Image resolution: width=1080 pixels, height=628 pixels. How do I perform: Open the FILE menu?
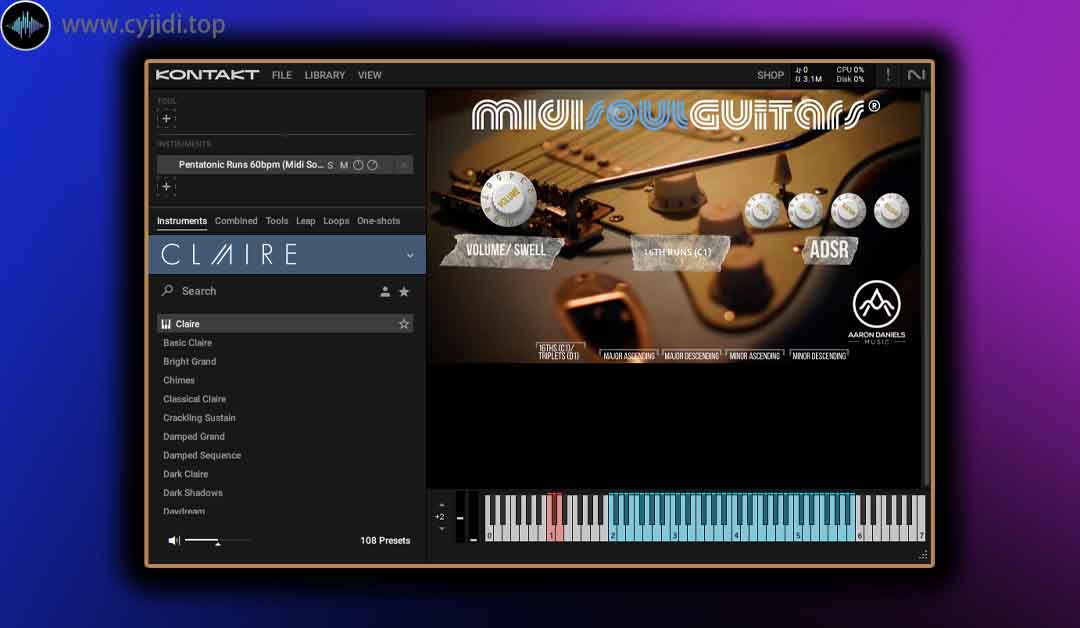click(282, 75)
